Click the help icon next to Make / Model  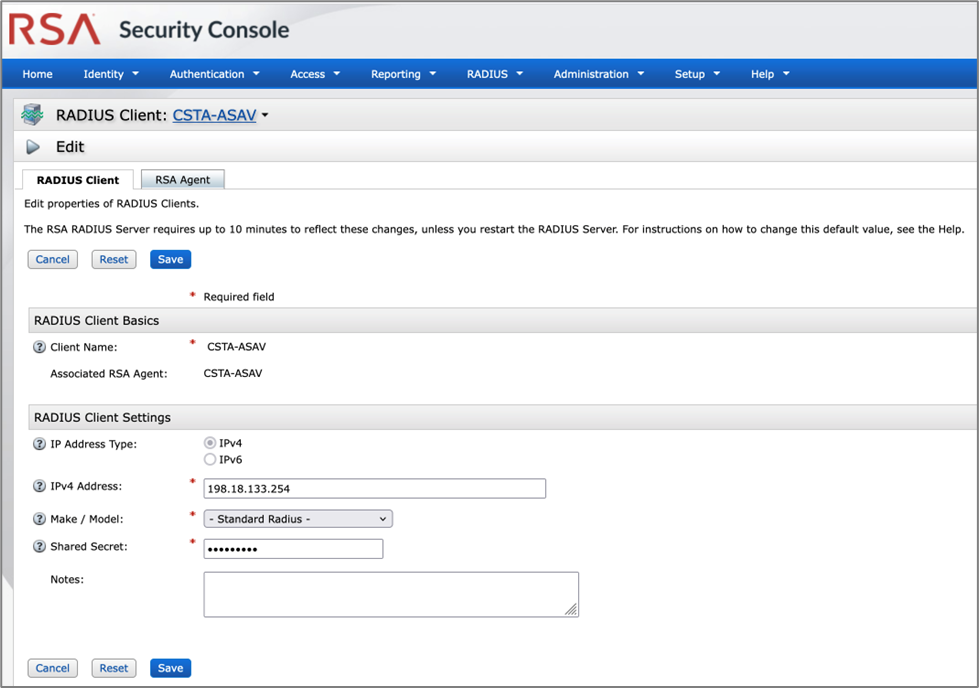pyautogui.click(x=40, y=519)
